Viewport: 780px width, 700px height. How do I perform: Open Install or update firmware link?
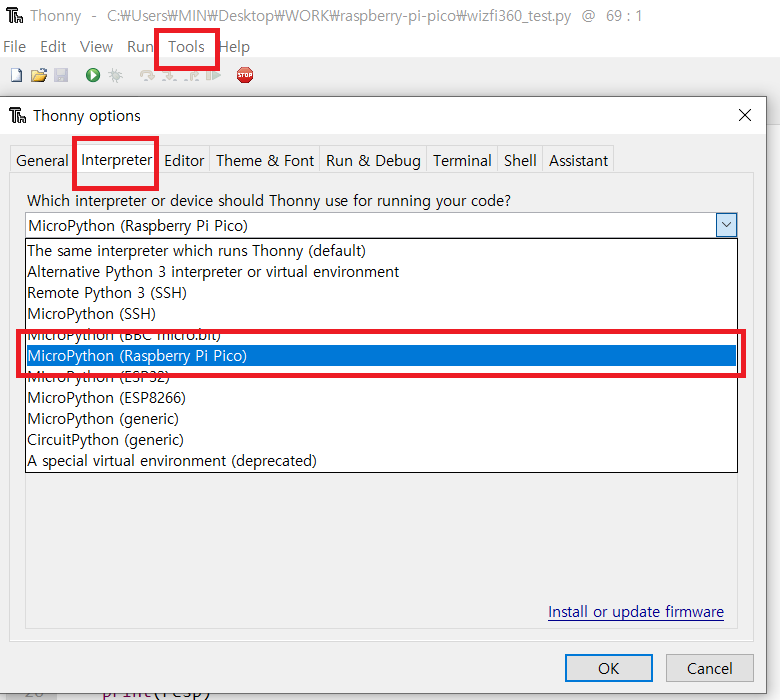[x=636, y=611]
